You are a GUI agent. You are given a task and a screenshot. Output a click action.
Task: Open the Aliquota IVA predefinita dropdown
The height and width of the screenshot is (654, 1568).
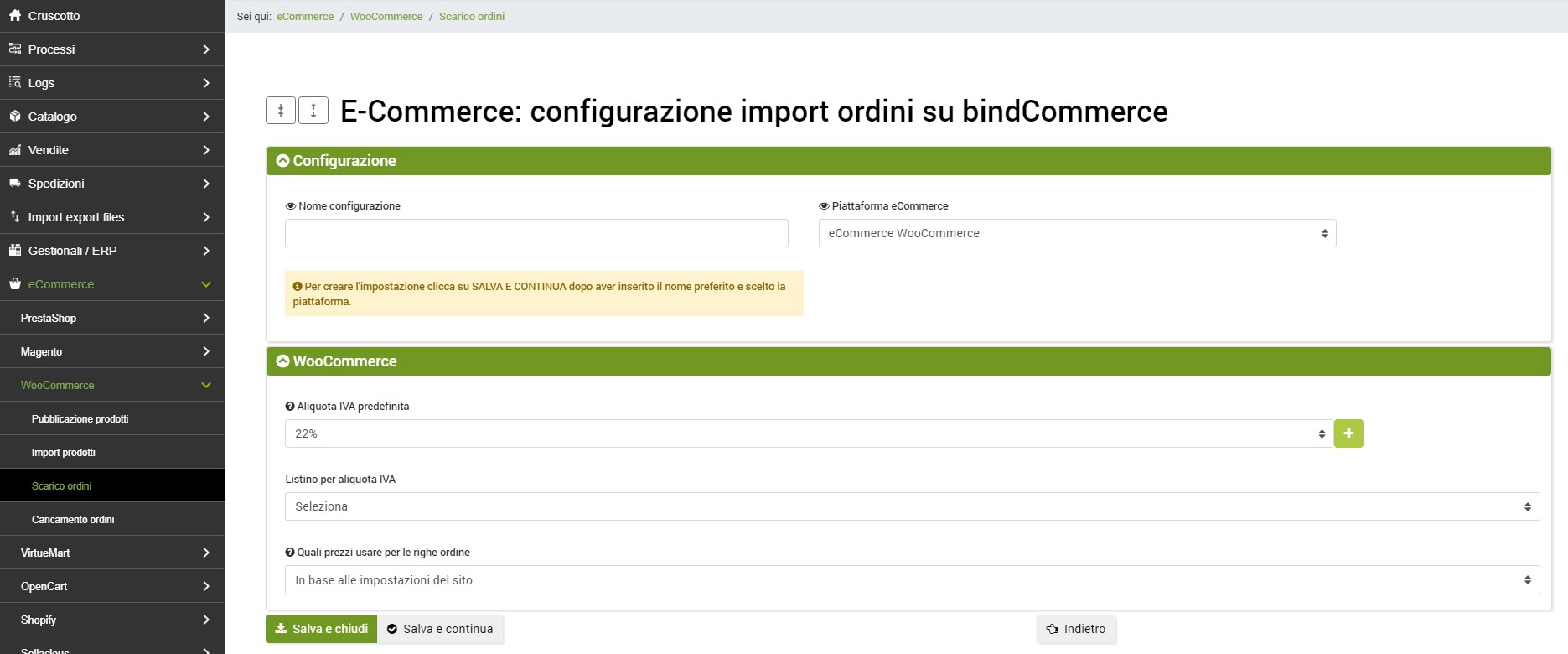pyautogui.click(x=808, y=433)
